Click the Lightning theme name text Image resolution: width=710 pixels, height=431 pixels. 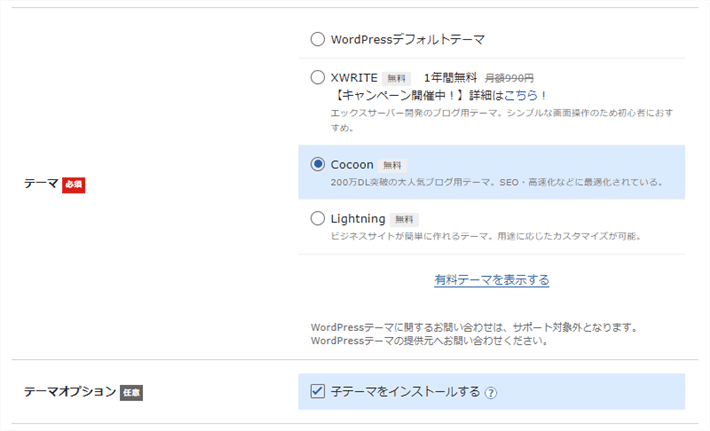tap(358, 218)
